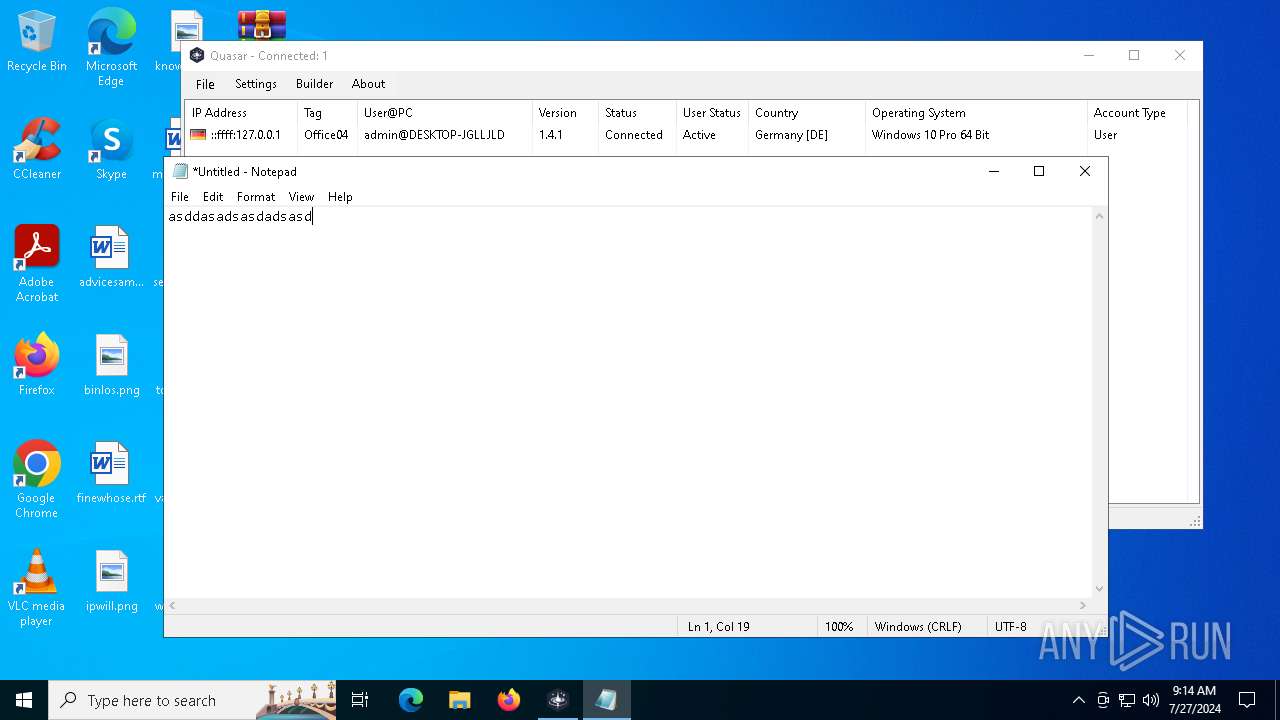Sort clients by Operating System column
The width and height of the screenshot is (1280, 720).
point(976,113)
